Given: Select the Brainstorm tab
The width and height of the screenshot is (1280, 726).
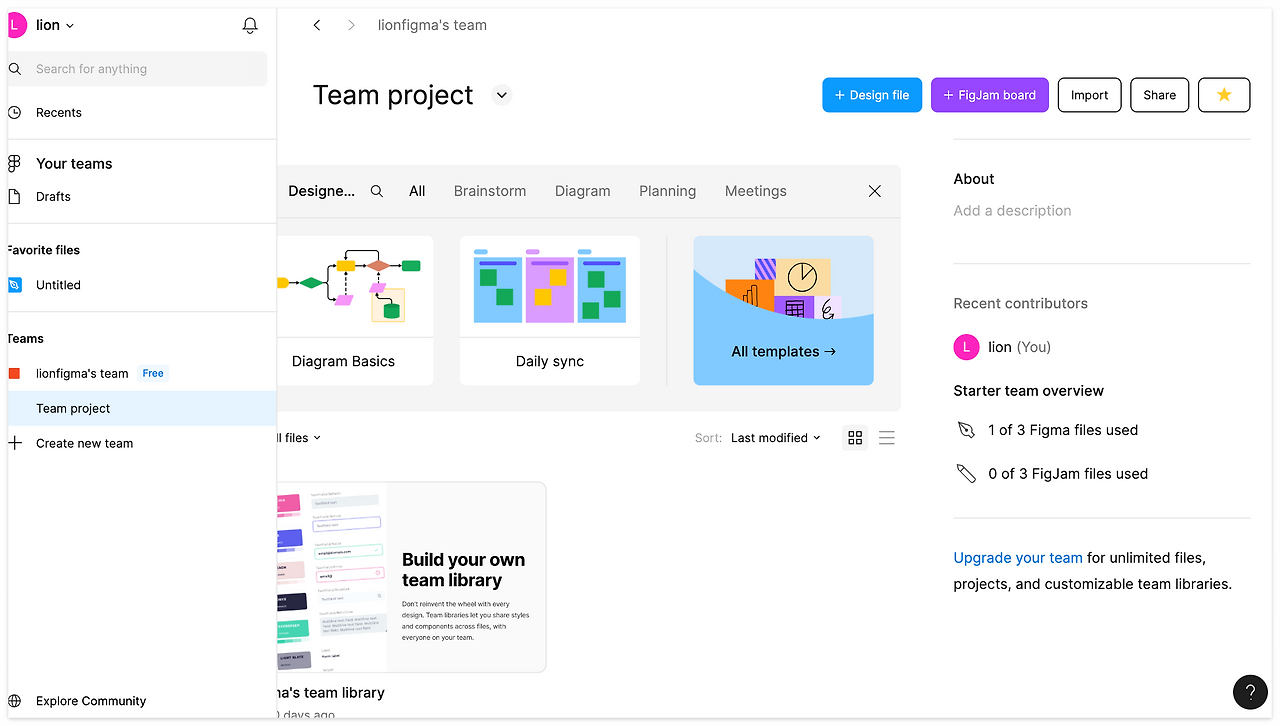Looking at the screenshot, I should (490, 191).
